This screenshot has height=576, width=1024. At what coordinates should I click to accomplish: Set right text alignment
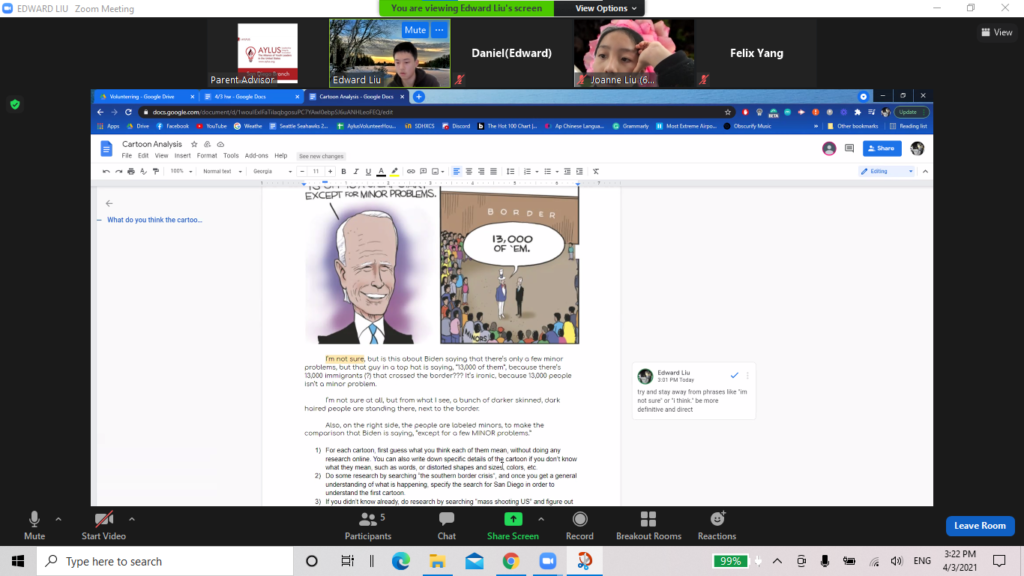pyautogui.click(x=481, y=171)
